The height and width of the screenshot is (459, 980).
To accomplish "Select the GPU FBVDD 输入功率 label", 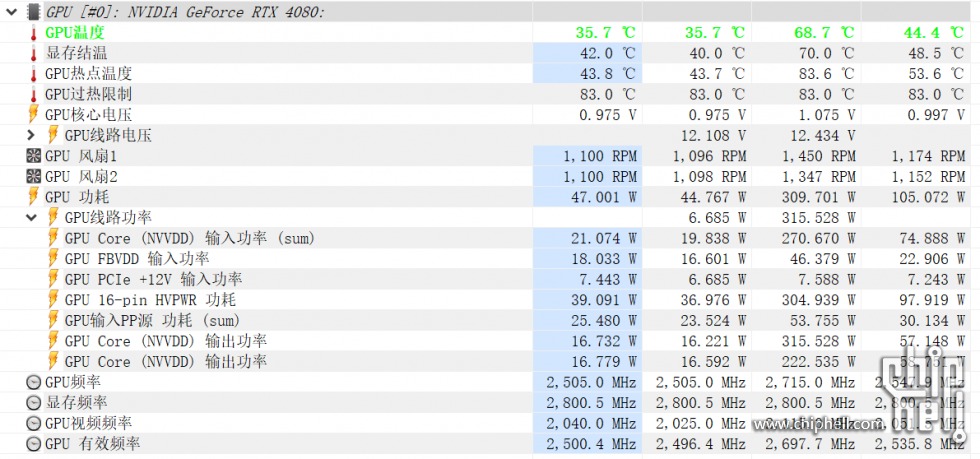I will click(137, 259).
